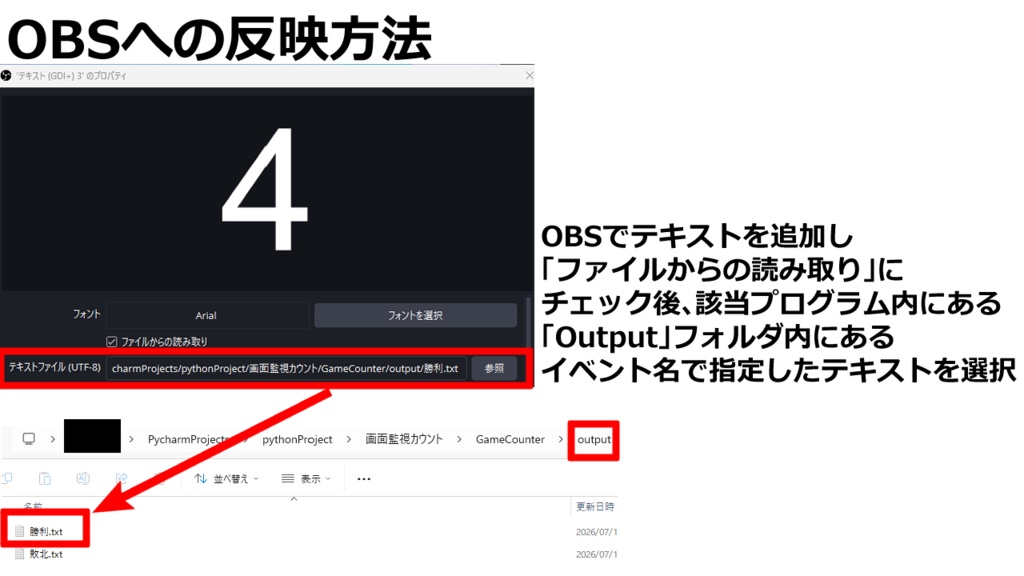Click the Share icon in Explorer toolbar
The height and width of the screenshot is (576, 1024).
tap(121, 479)
